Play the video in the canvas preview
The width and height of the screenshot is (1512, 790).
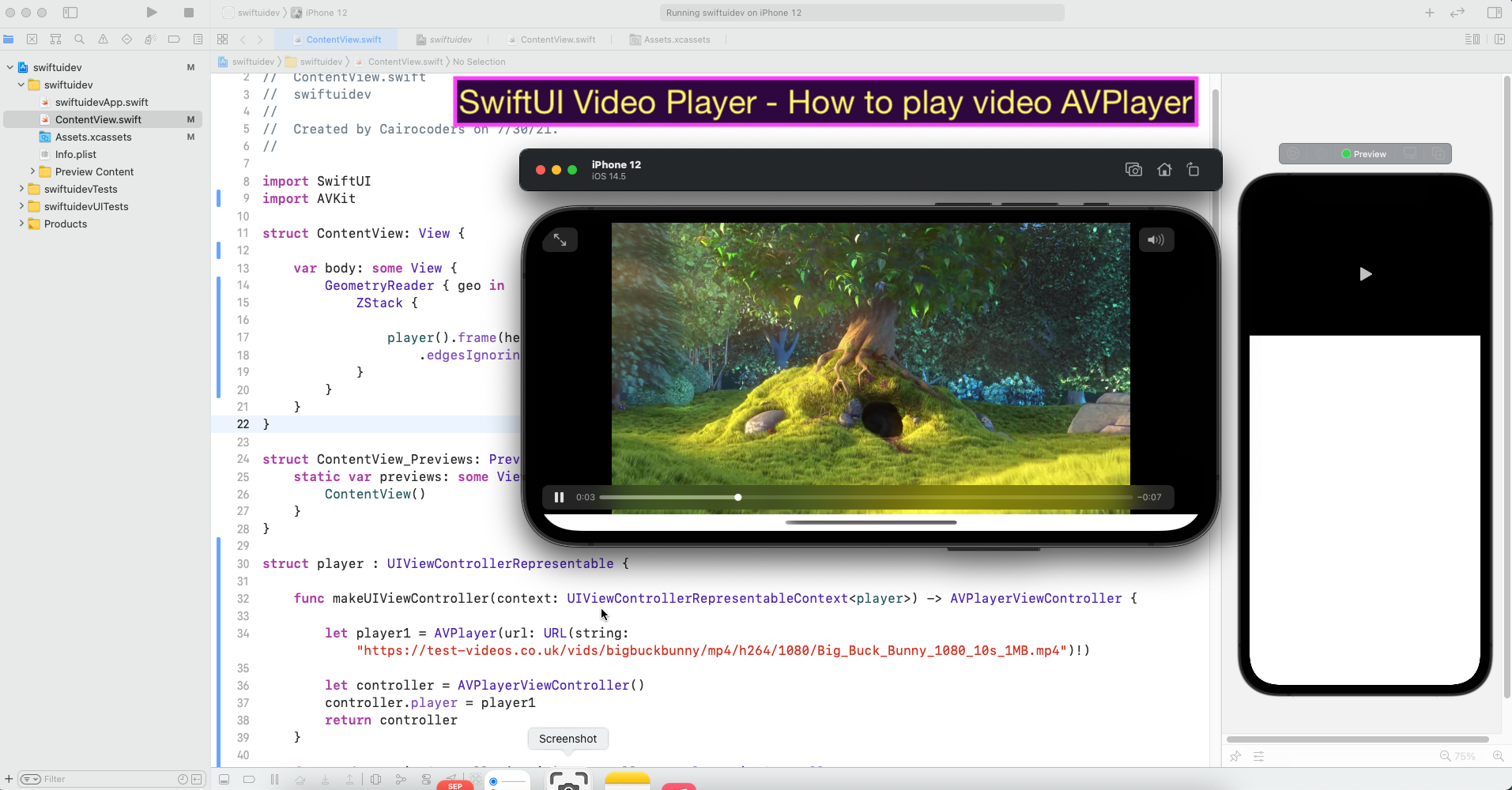1365,274
